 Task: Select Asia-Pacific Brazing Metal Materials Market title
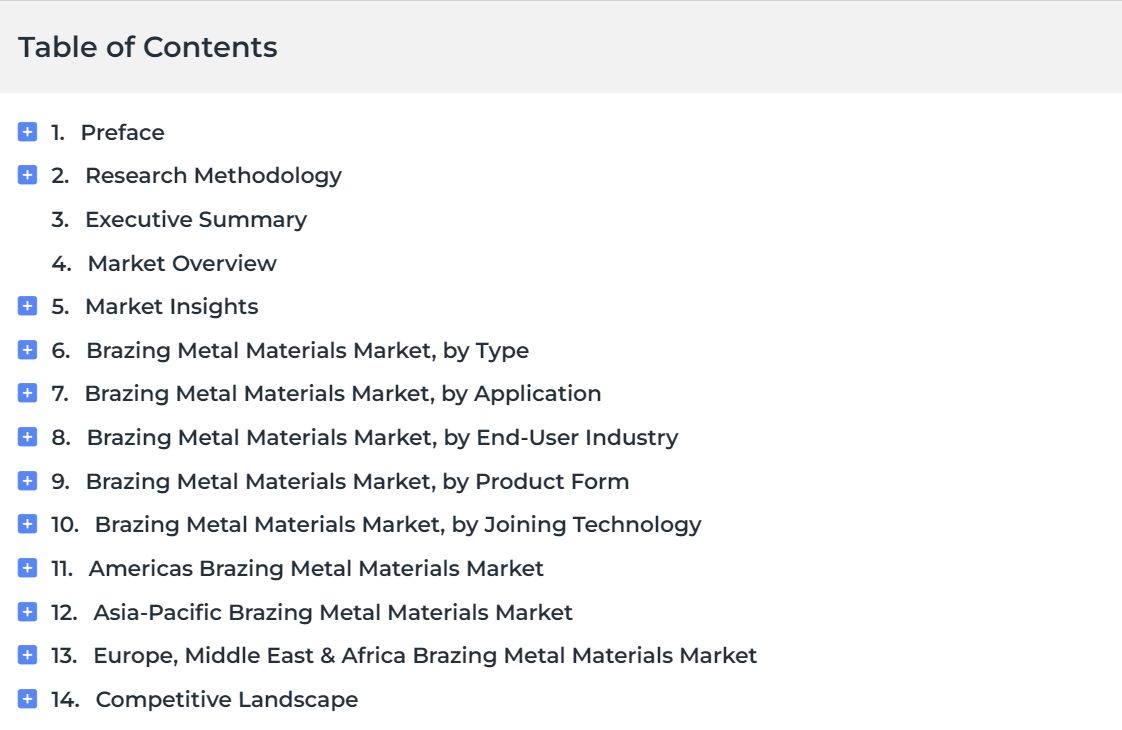pos(333,613)
